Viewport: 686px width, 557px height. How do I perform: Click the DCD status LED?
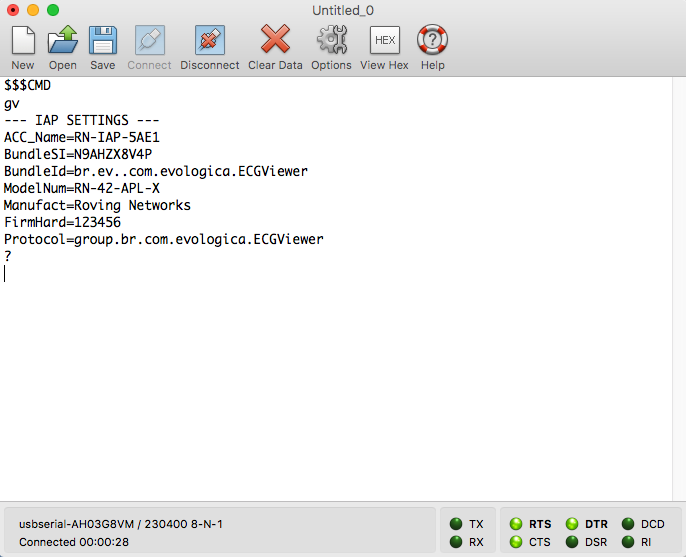pyautogui.click(x=628, y=524)
